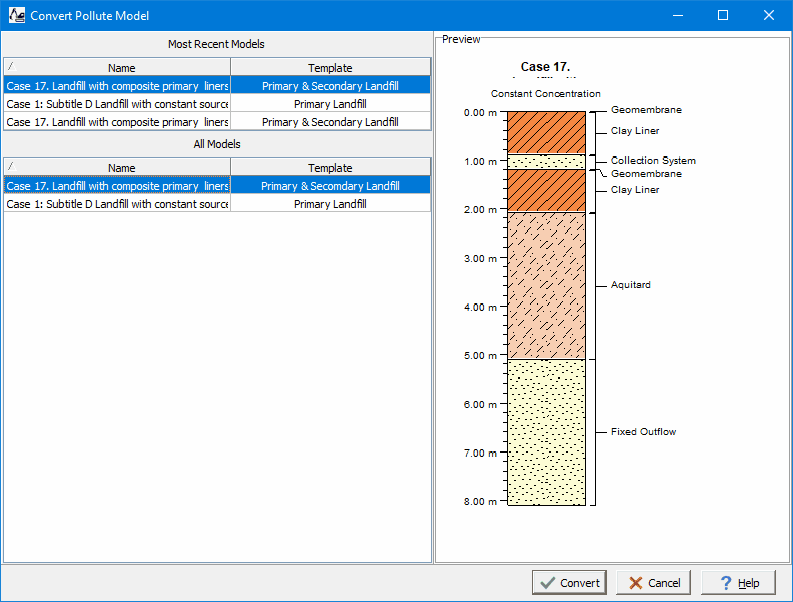This screenshot has width=793, height=602.
Task: Select Case 17 row in All Models list
Action: [117, 186]
